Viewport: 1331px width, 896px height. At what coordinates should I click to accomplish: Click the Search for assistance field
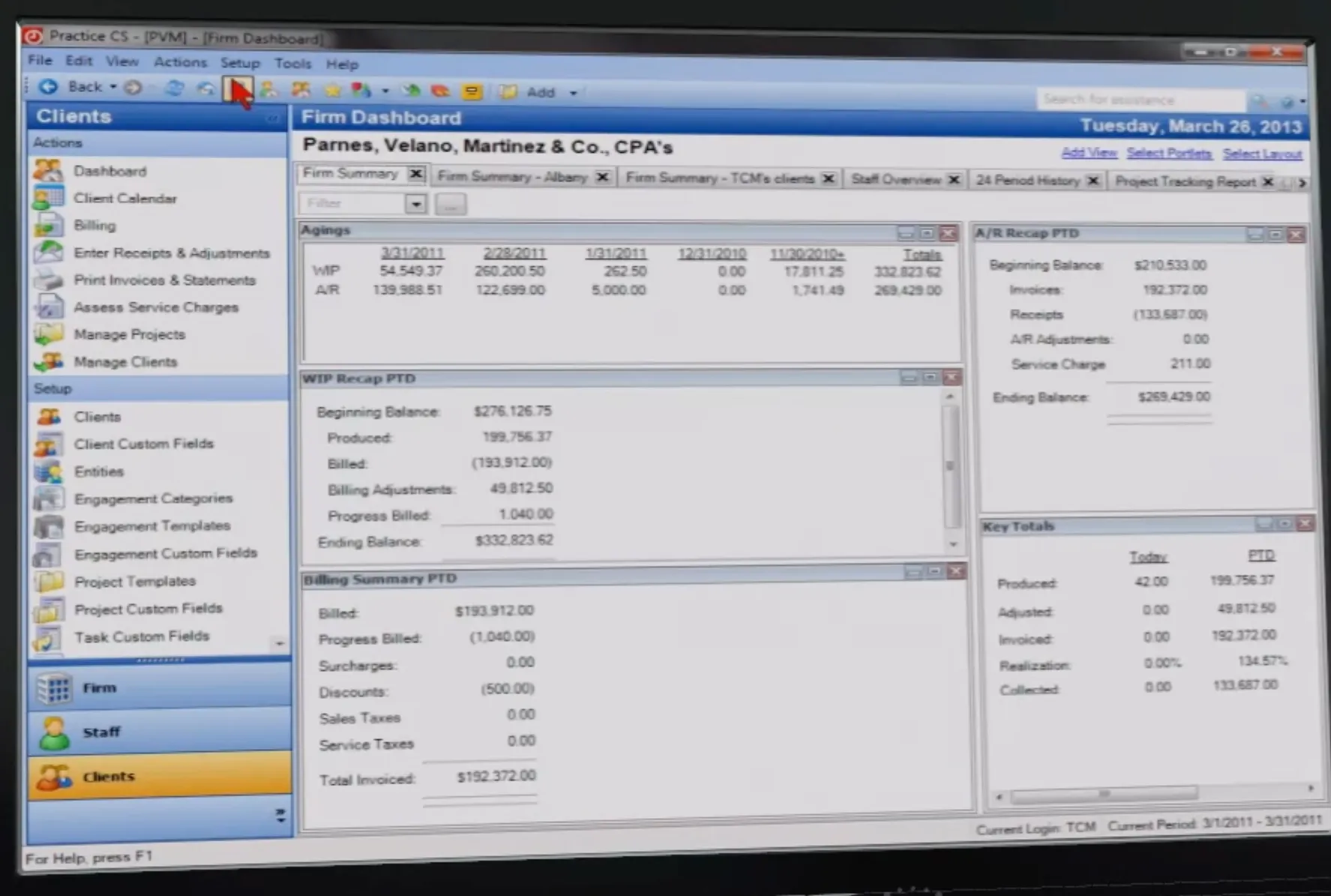[x=1140, y=99]
